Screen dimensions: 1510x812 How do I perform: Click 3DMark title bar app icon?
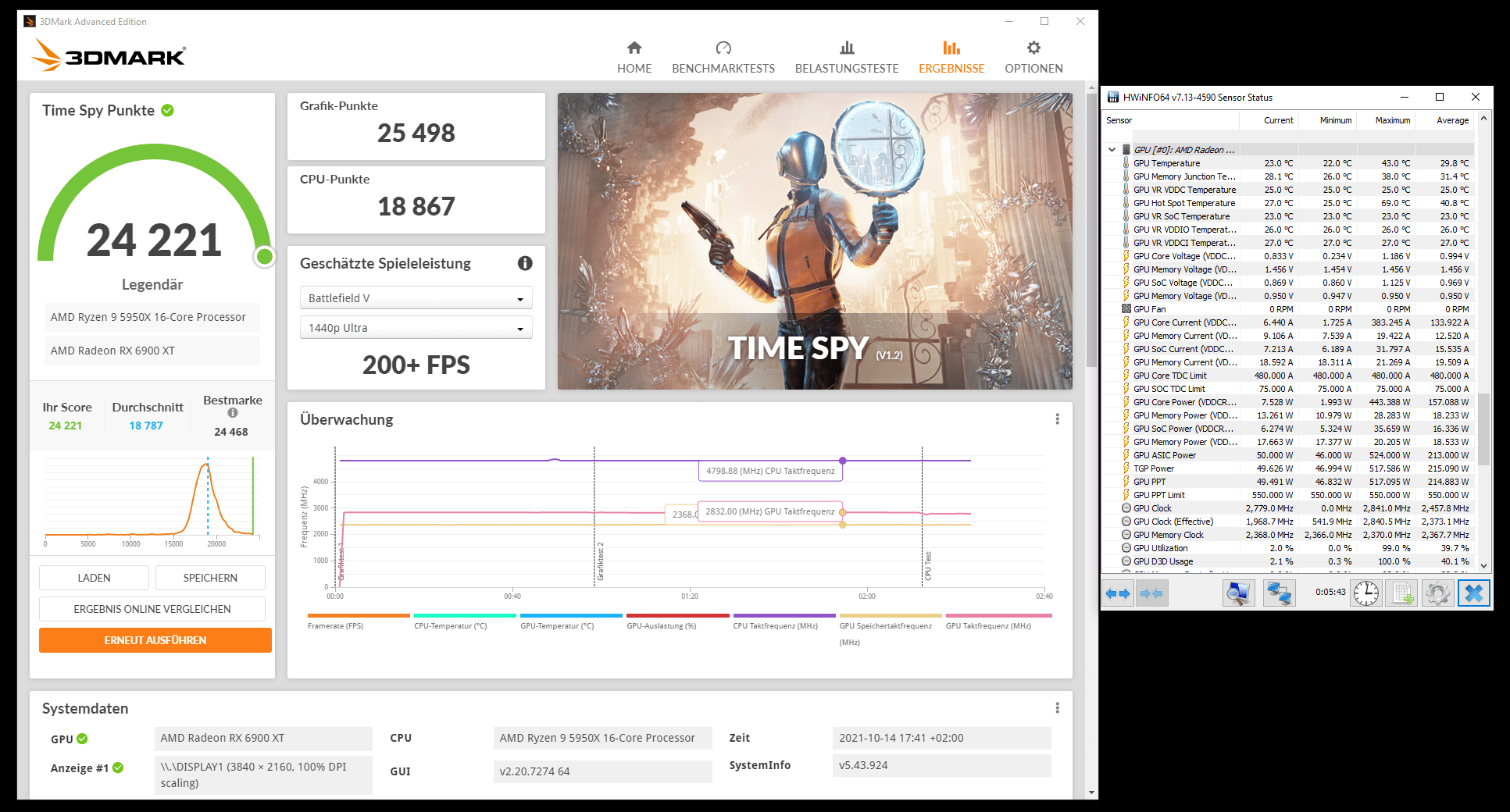tap(30, 21)
